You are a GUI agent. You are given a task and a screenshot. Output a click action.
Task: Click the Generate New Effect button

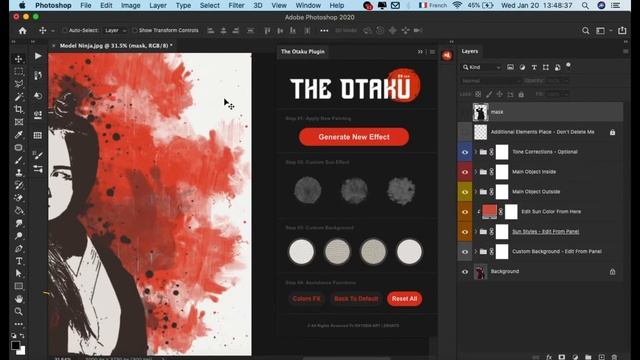tap(354, 137)
